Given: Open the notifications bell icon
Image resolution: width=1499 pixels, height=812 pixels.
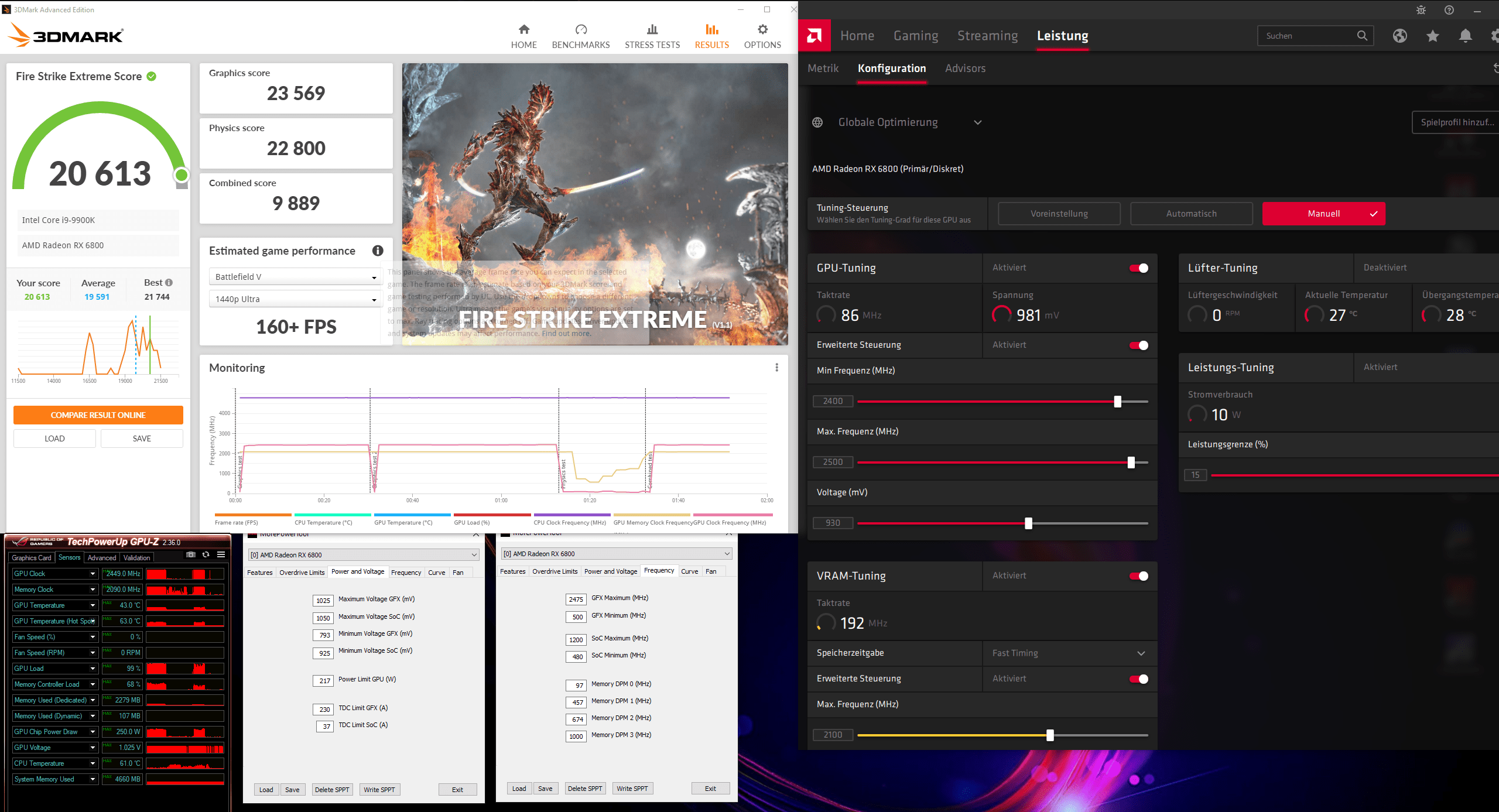Looking at the screenshot, I should click(x=1465, y=36).
